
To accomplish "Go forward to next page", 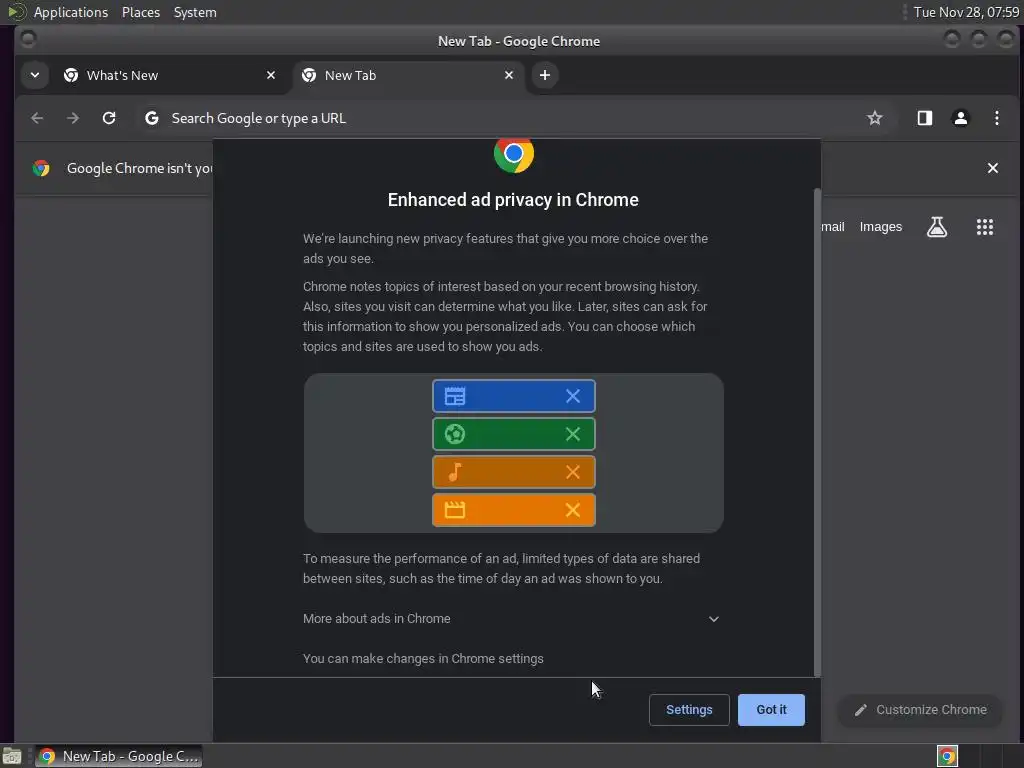I will pos(73,118).
